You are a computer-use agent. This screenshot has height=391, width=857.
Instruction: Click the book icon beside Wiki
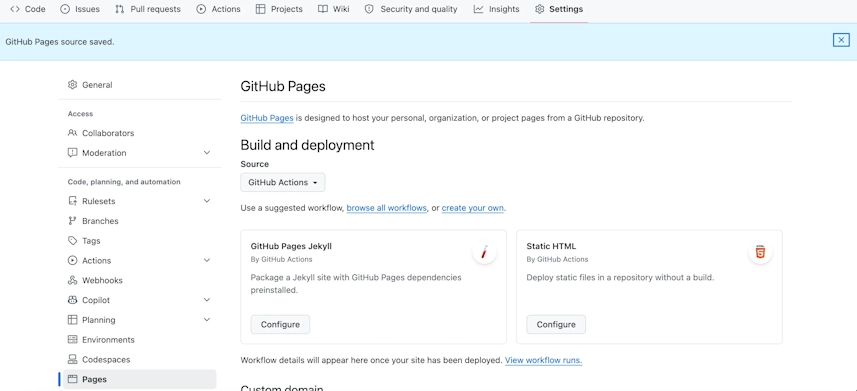pos(322,9)
